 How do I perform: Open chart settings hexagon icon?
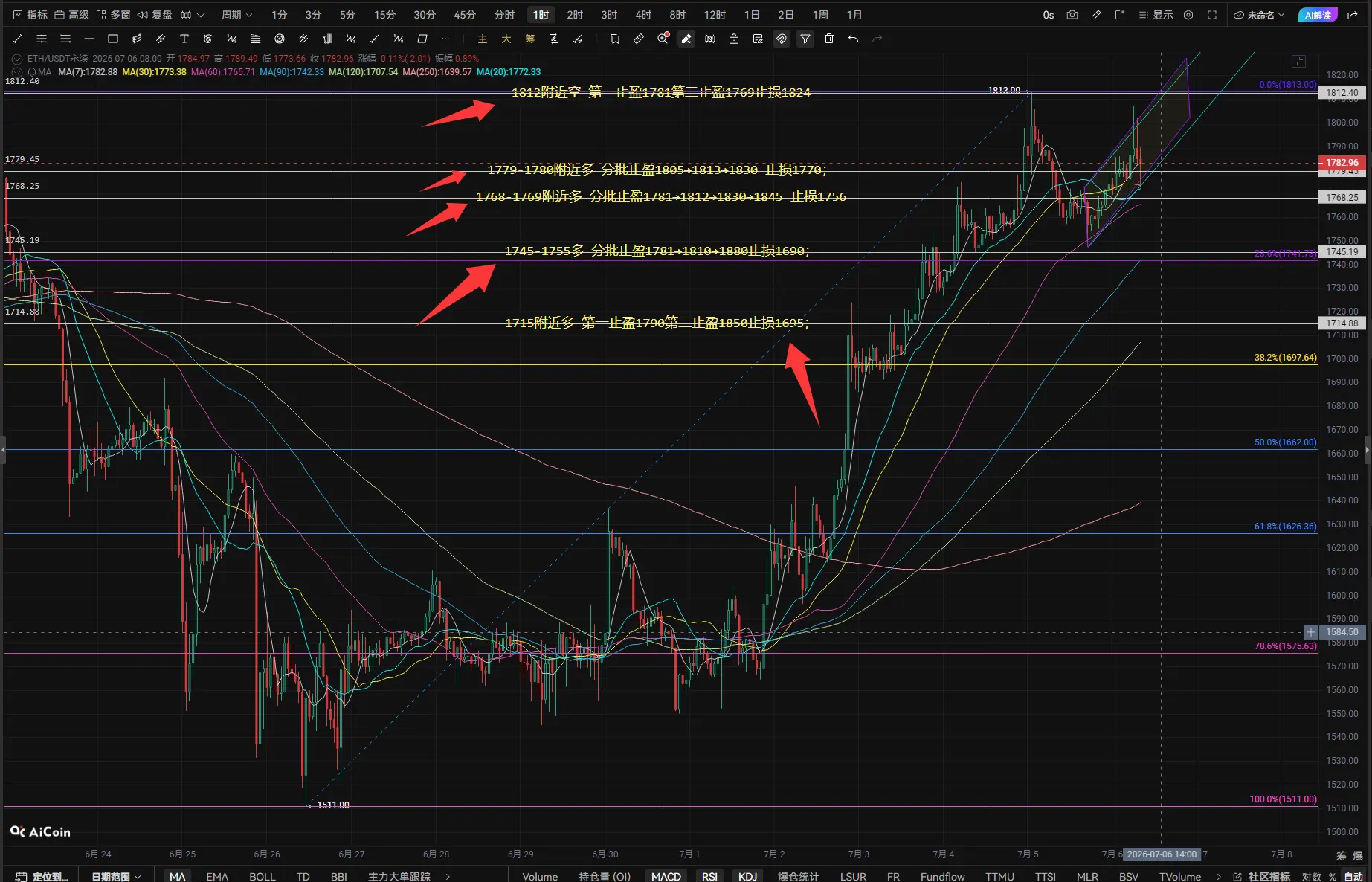(x=1188, y=15)
